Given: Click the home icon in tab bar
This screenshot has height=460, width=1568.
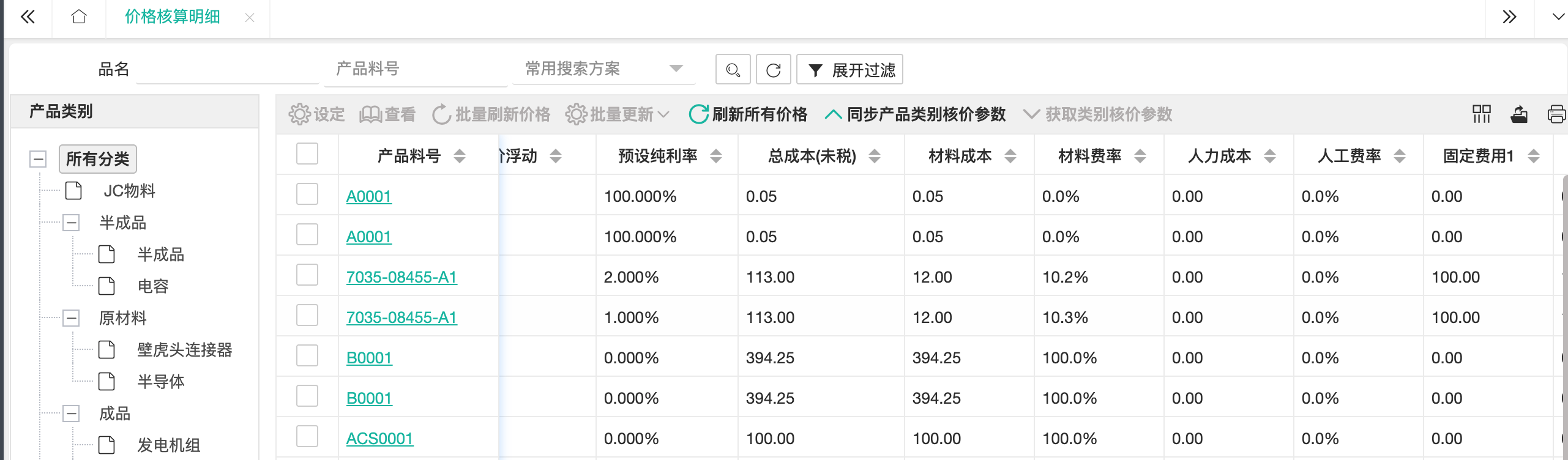Looking at the screenshot, I should [79, 17].
